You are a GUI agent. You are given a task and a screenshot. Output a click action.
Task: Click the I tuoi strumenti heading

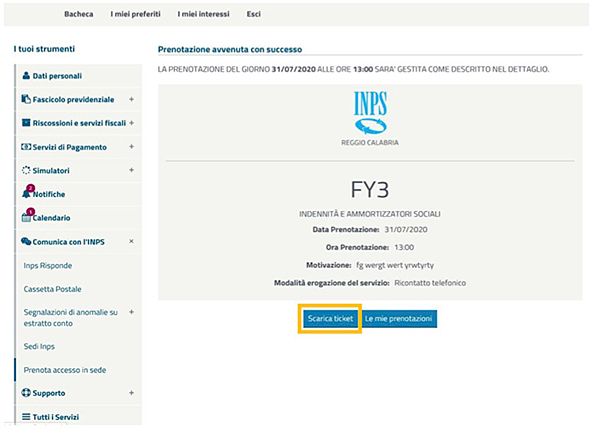44,49
